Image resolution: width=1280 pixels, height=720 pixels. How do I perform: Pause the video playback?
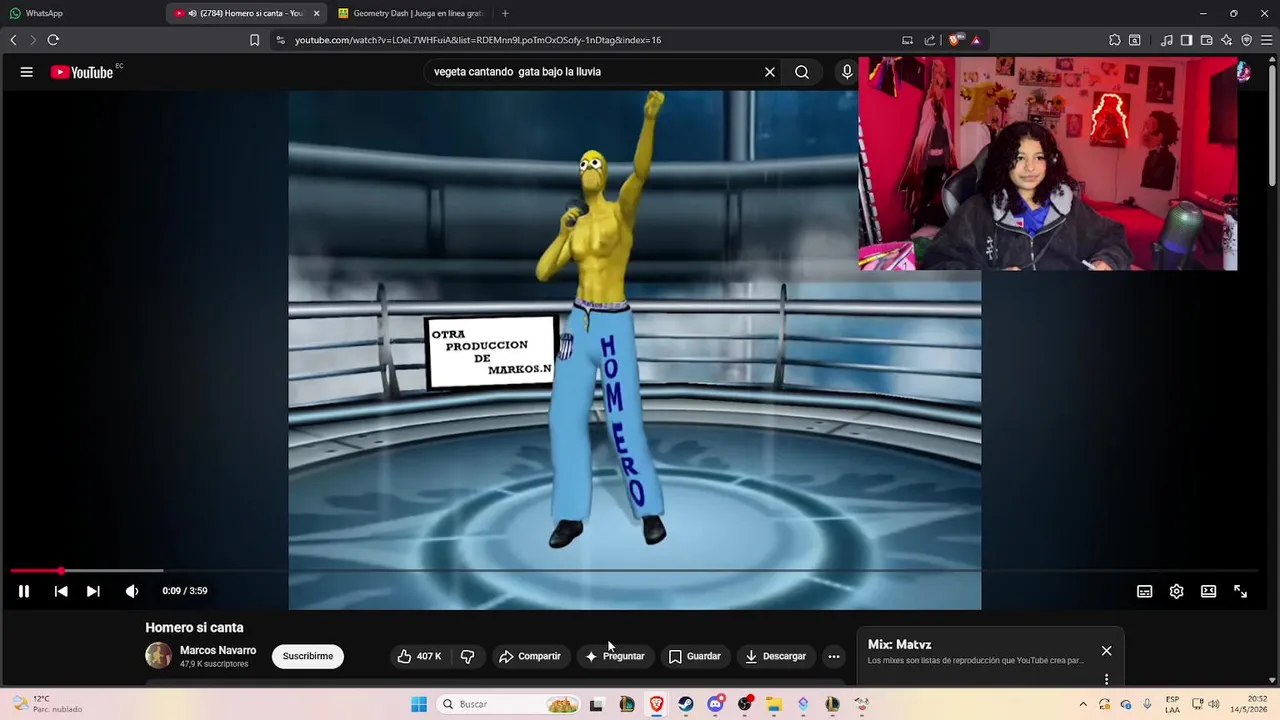pos(24,591)
